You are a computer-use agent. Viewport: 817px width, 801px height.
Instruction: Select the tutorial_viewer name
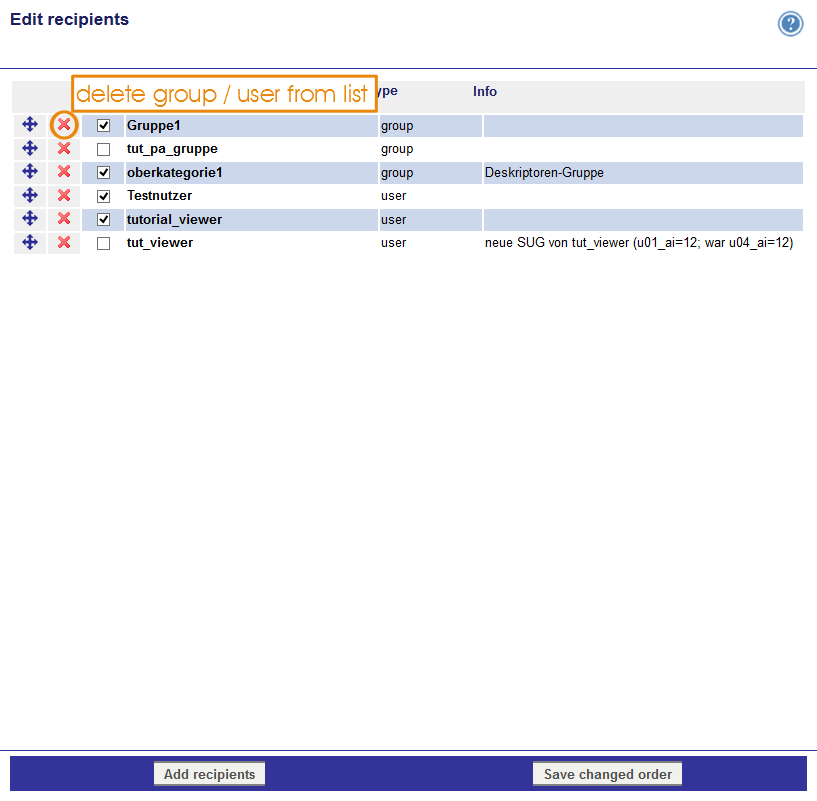pyautogui.click(x=175, y=219)
